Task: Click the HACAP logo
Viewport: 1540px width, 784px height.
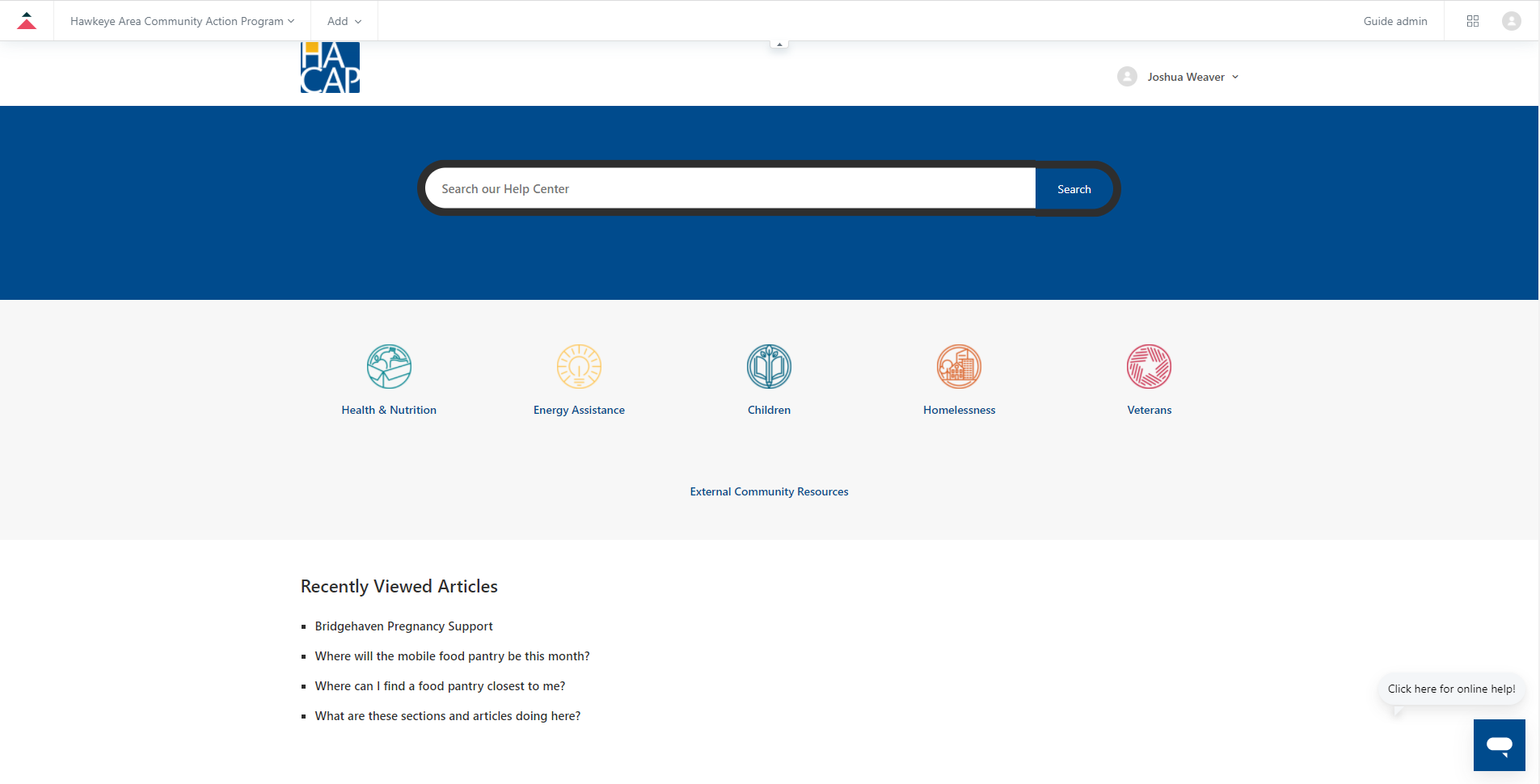Action: 330,69
